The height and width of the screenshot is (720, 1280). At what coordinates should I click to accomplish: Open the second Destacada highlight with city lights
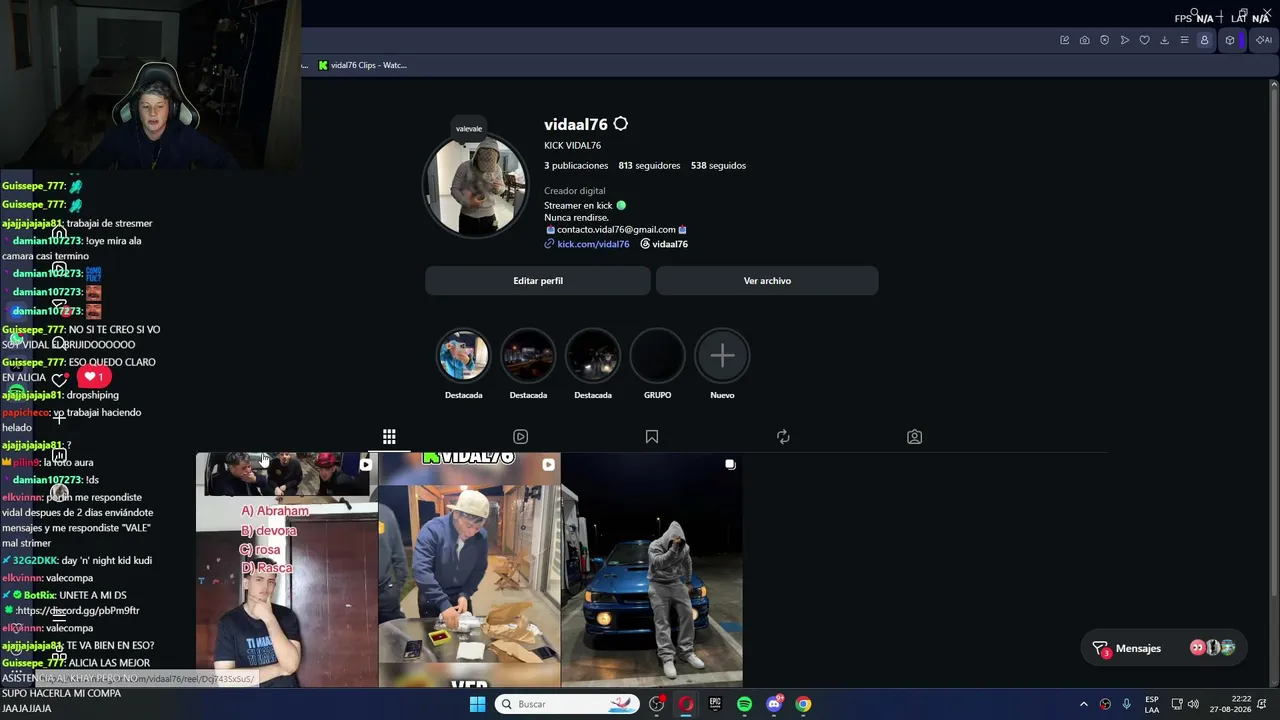click(528, 356)
